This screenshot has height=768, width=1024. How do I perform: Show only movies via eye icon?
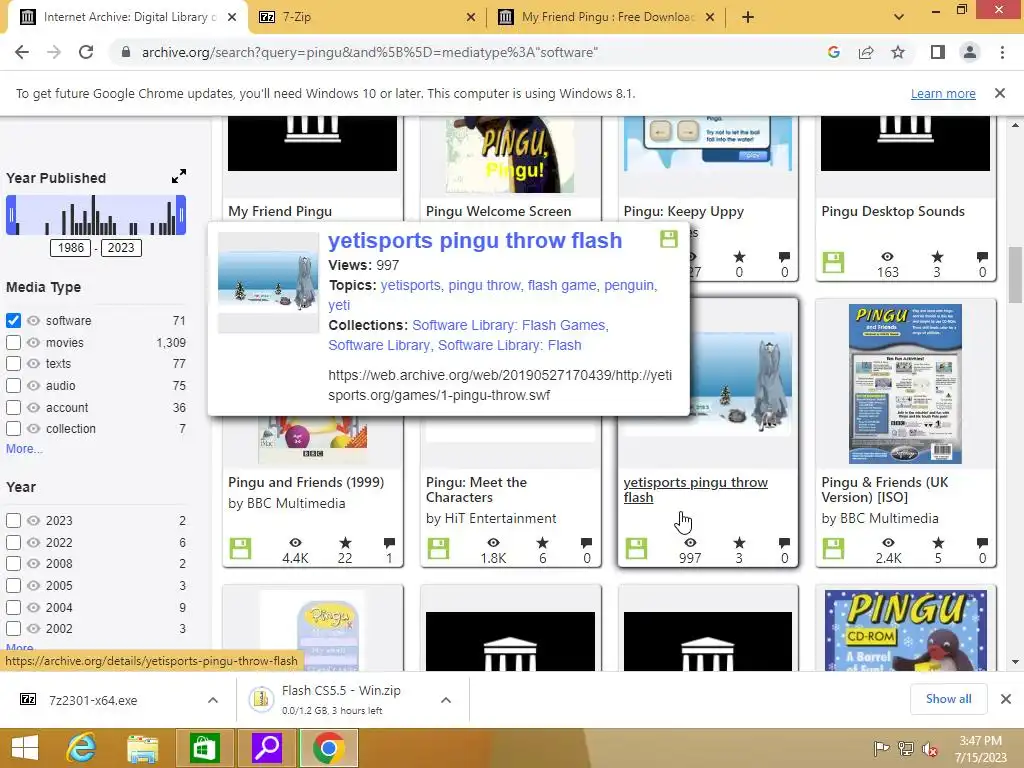(33, 342)
